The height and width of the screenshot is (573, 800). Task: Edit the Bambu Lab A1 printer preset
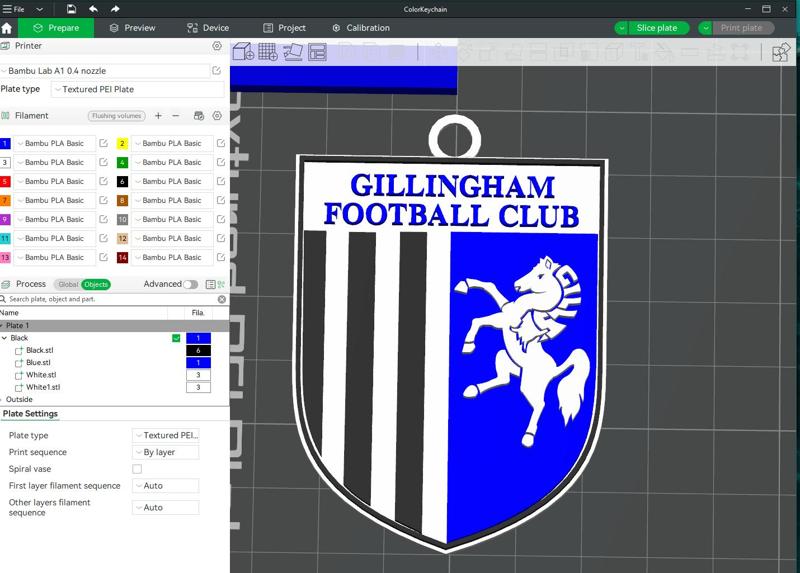coord(216,70)
